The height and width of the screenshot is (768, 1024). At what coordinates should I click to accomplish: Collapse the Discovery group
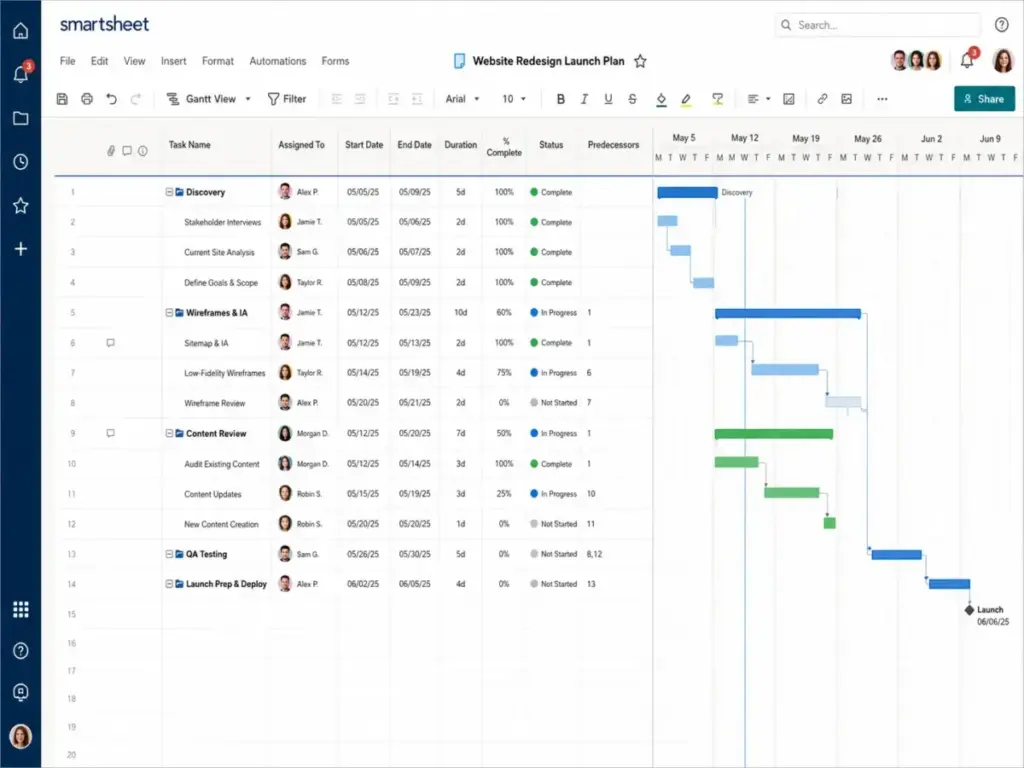pos(169,192)
